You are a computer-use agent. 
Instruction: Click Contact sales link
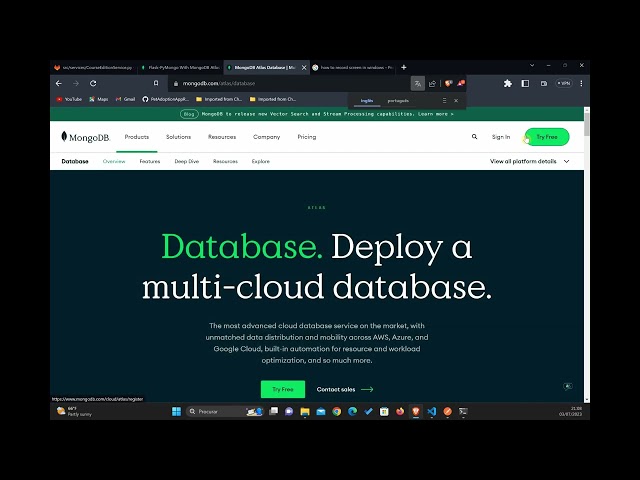(345, 389)
